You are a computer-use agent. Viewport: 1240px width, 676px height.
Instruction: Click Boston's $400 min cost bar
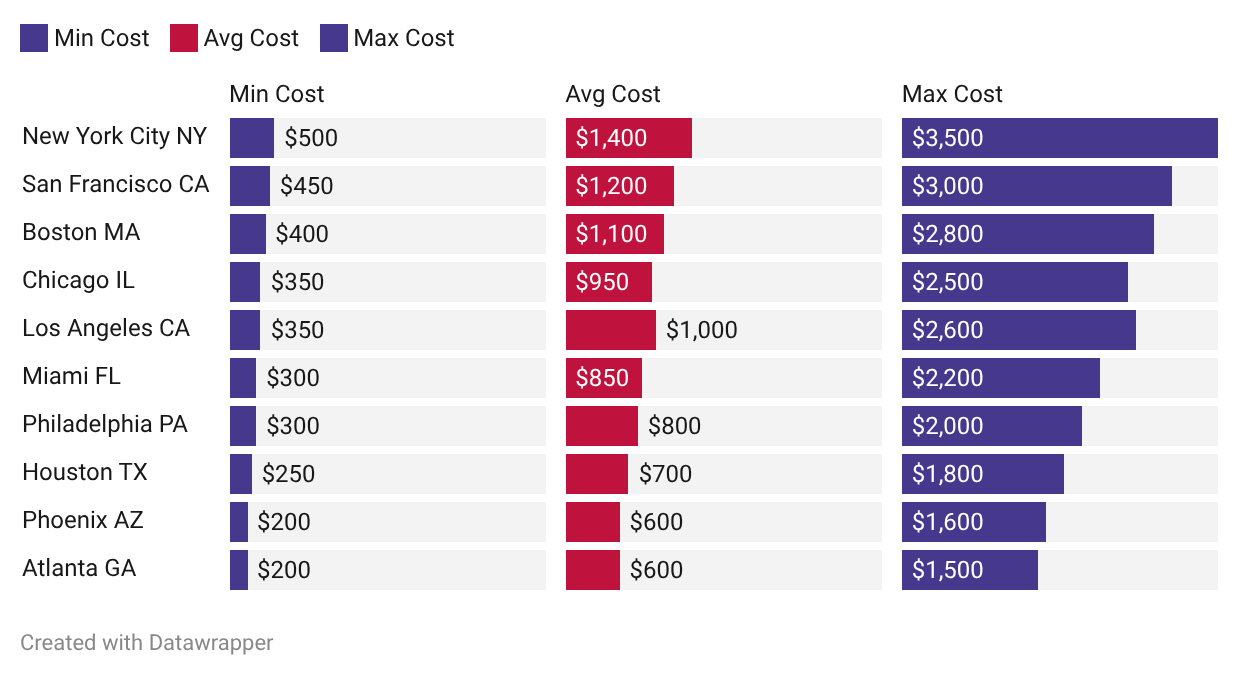pos(248,234)
